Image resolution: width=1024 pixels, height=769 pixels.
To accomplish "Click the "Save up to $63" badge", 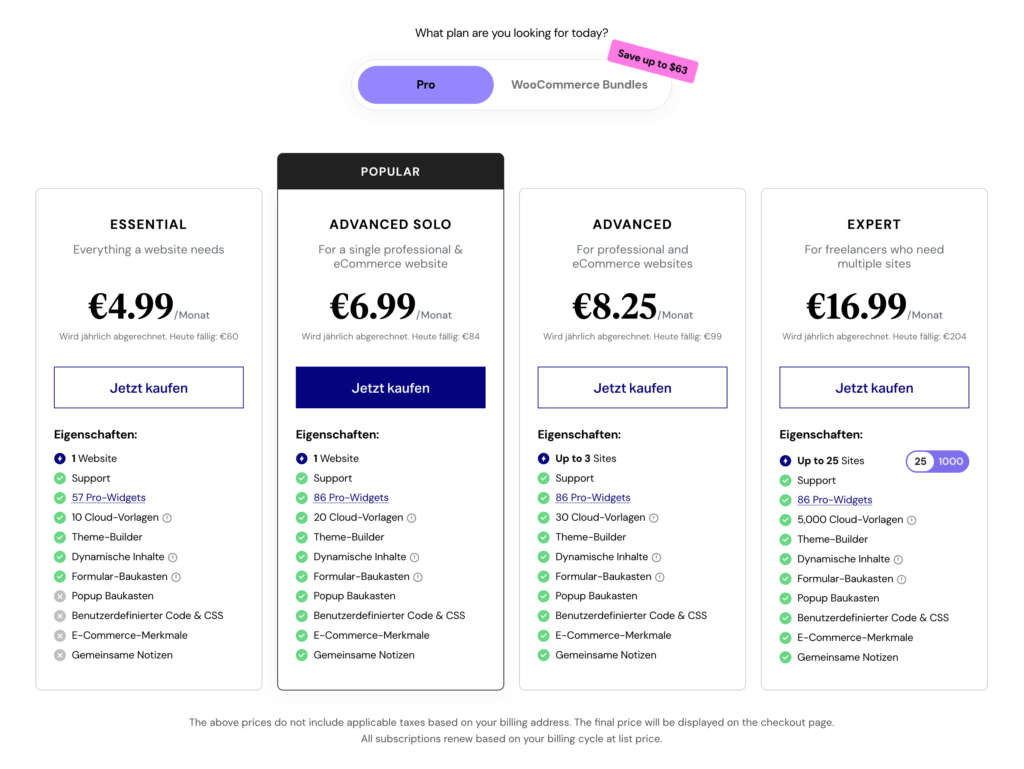I will (x=652, y=62).
